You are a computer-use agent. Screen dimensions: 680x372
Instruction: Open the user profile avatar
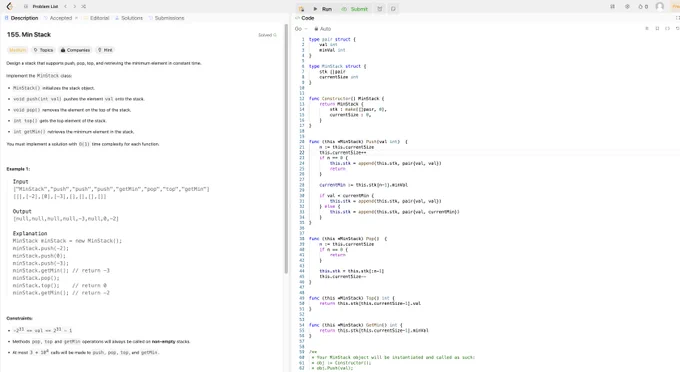(x=660, y=6)
